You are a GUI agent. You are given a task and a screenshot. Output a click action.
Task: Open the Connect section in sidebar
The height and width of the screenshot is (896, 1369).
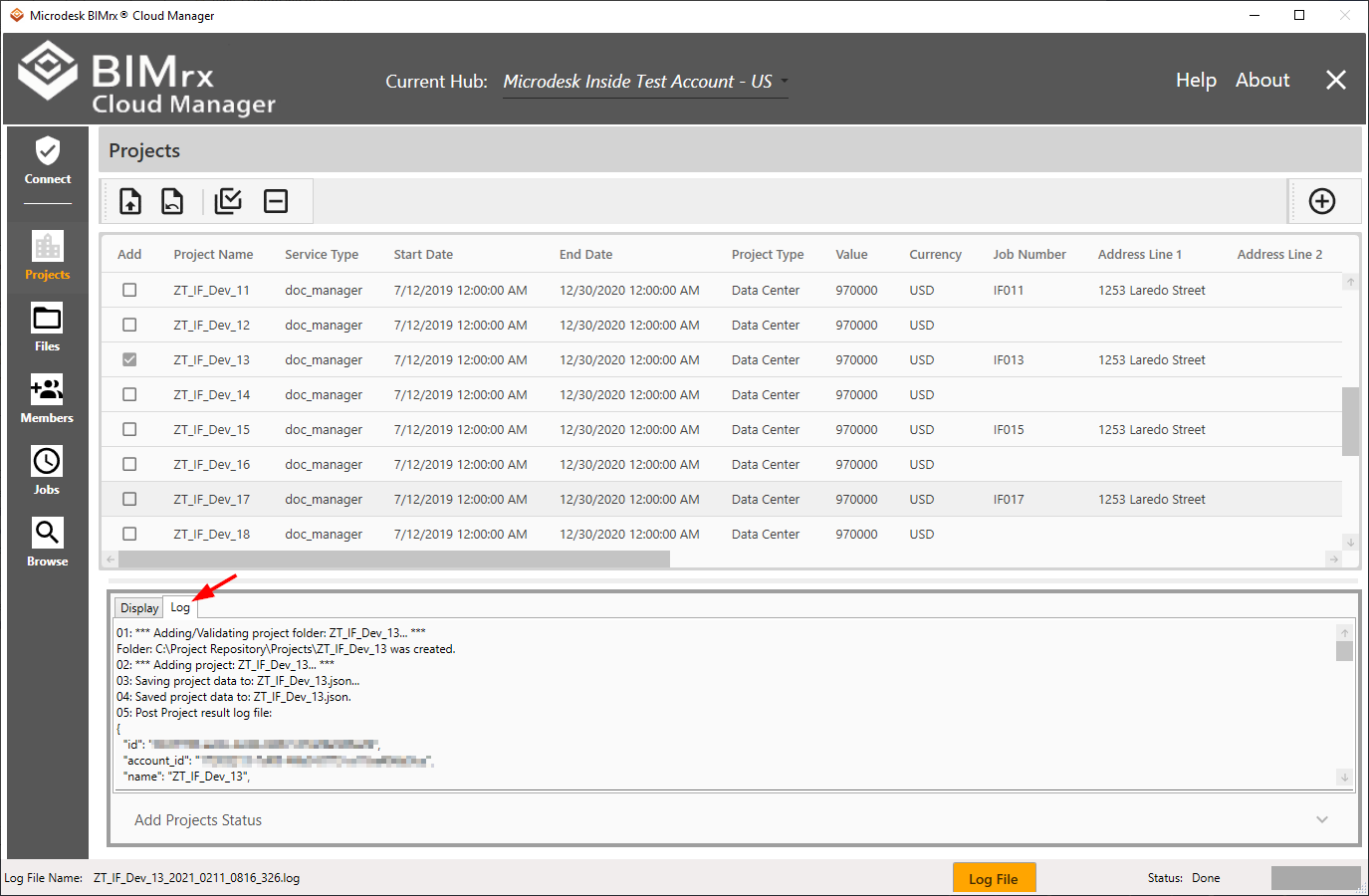48,161
